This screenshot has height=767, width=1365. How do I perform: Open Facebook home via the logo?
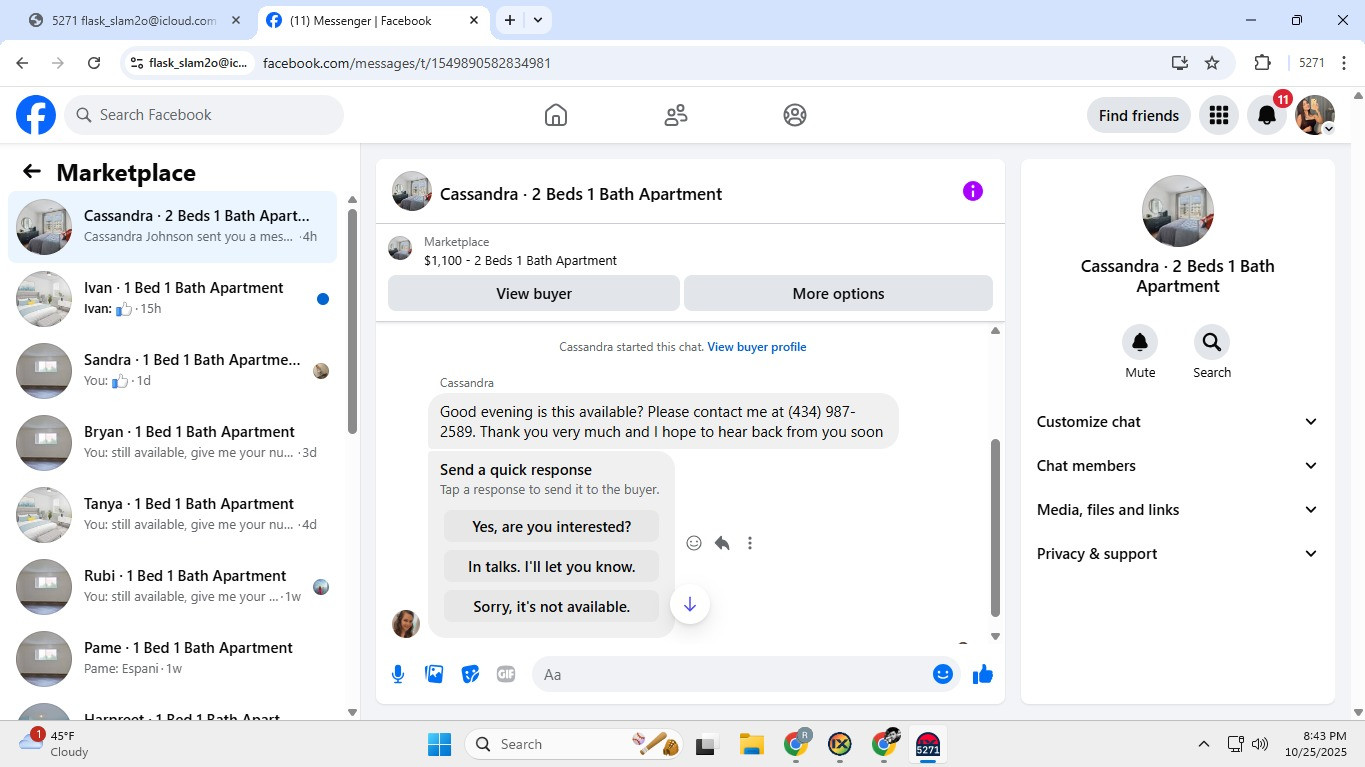click(x=36, y=115)
